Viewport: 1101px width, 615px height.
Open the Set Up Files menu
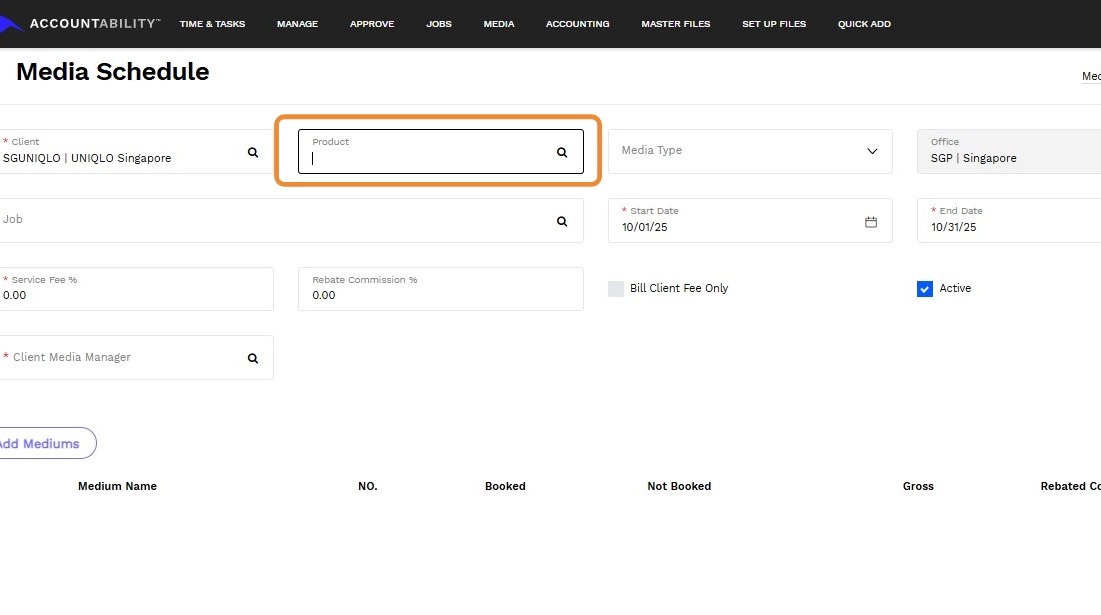774,24
